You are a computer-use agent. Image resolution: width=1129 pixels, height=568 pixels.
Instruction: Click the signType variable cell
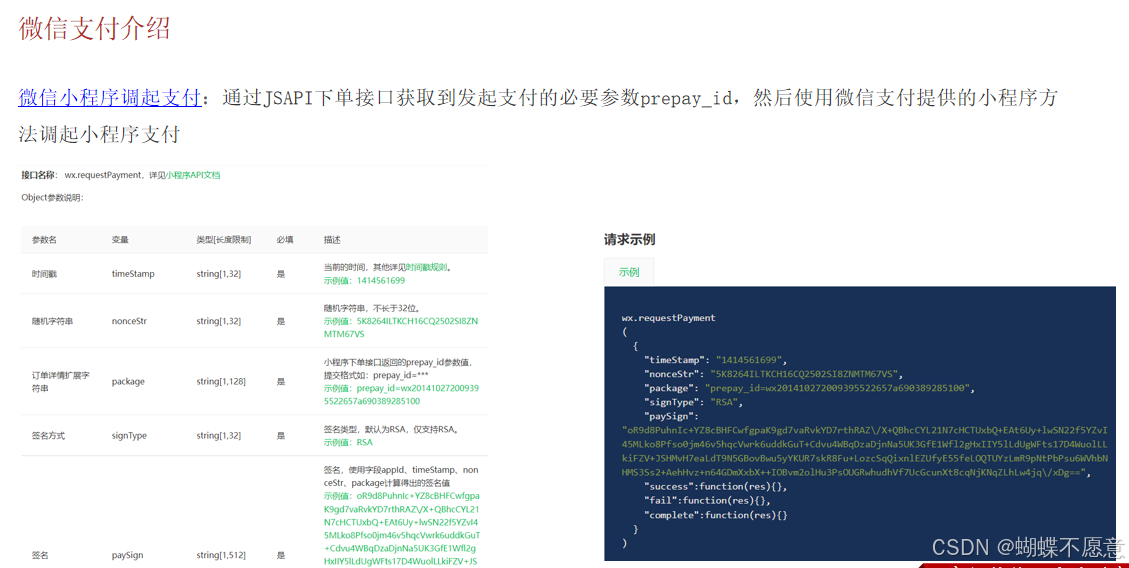click(129, 436)
